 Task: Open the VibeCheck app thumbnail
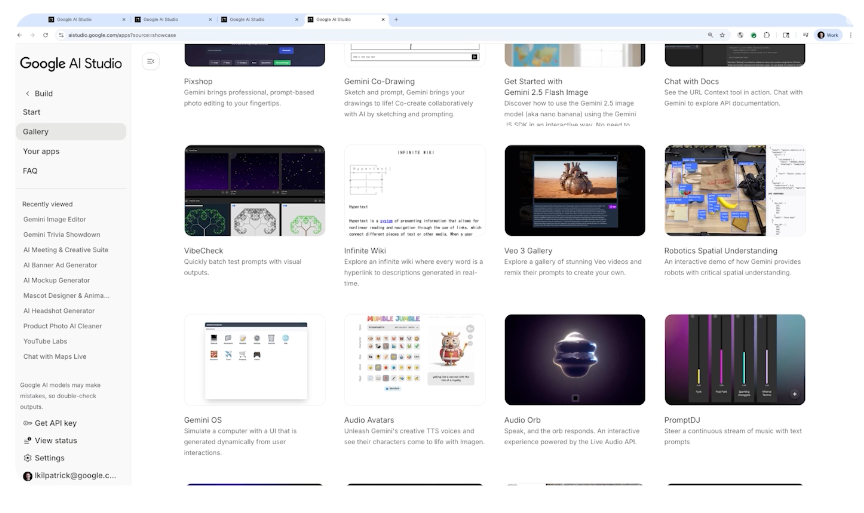tap(255, 191)
